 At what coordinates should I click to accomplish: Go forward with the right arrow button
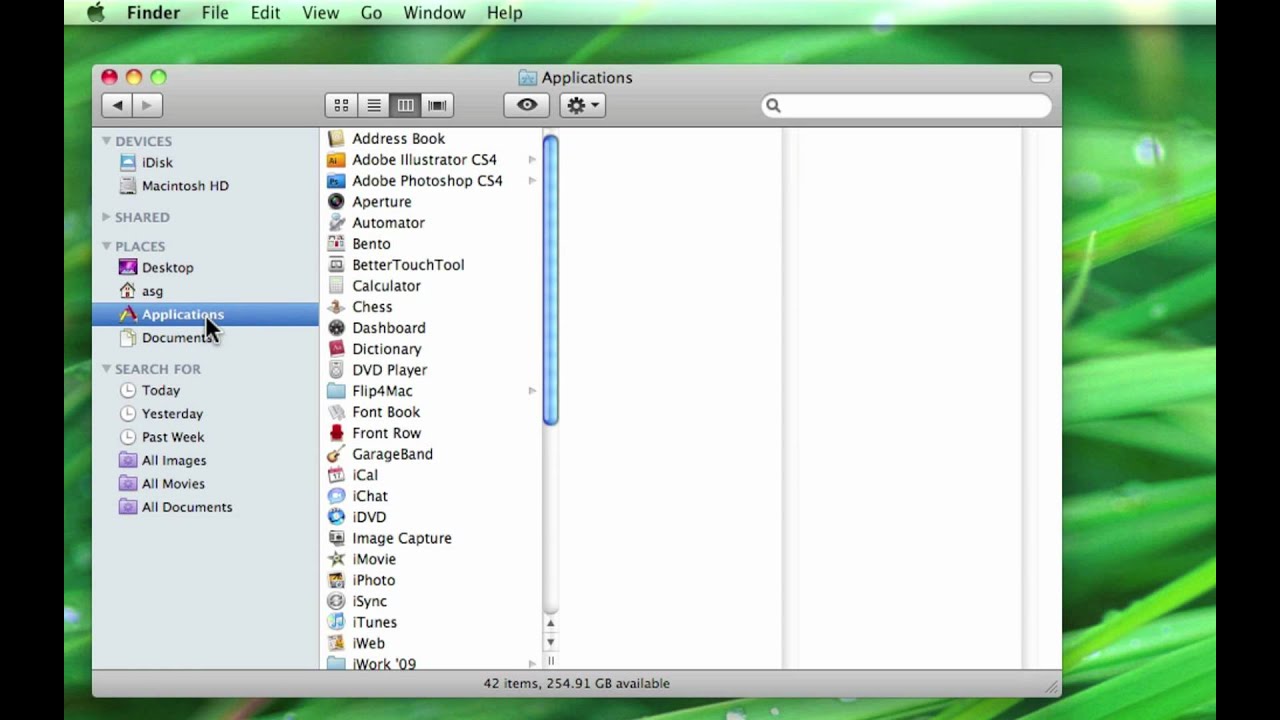(x=147, y=105)
